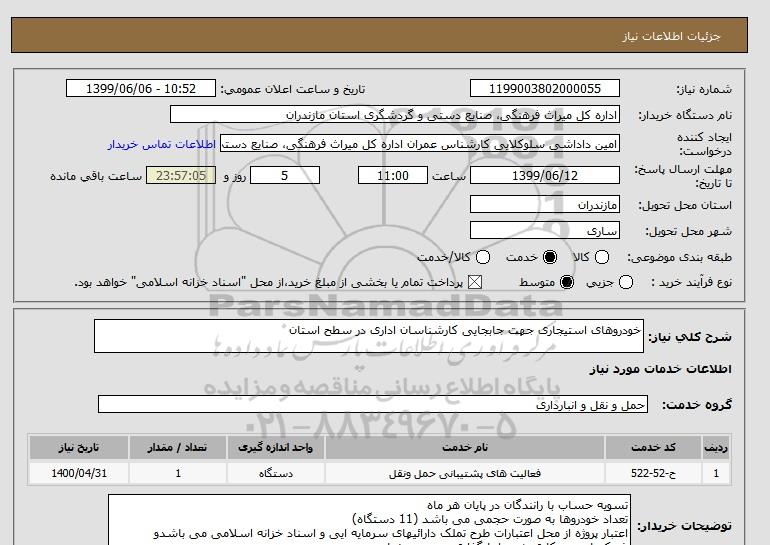The image size is (770, 545).
Task: Choose جزیی purchase process type
Action: coord(626,282)
